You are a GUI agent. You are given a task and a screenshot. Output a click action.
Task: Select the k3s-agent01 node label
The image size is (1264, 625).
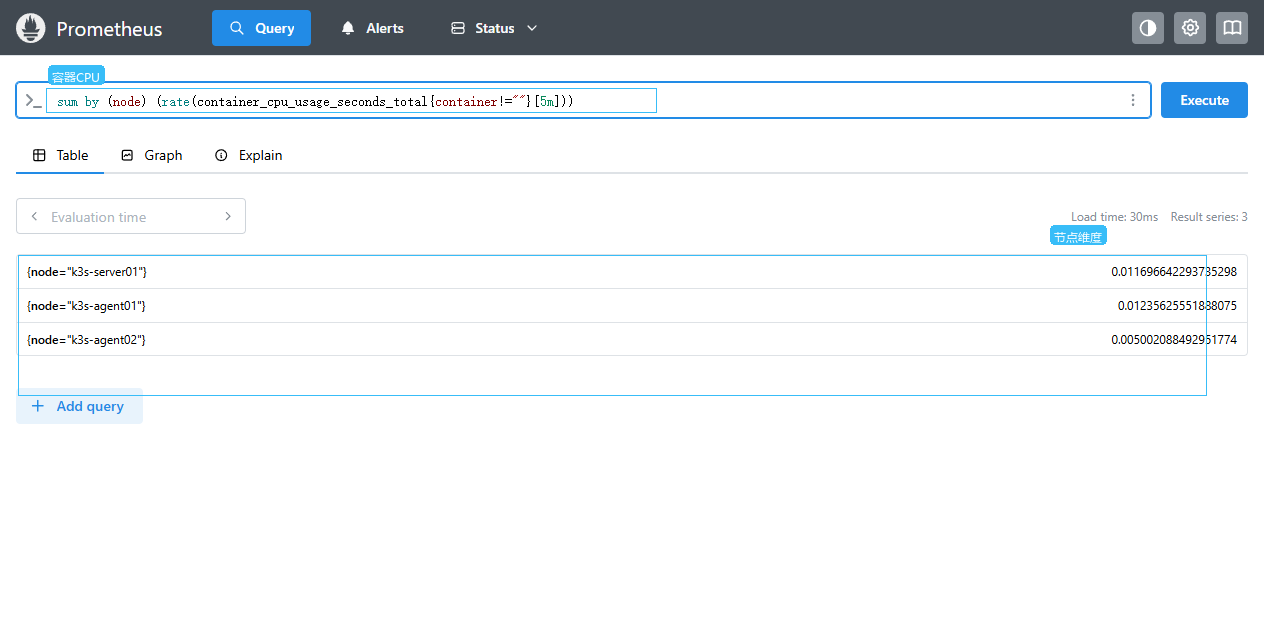[86, 306]
